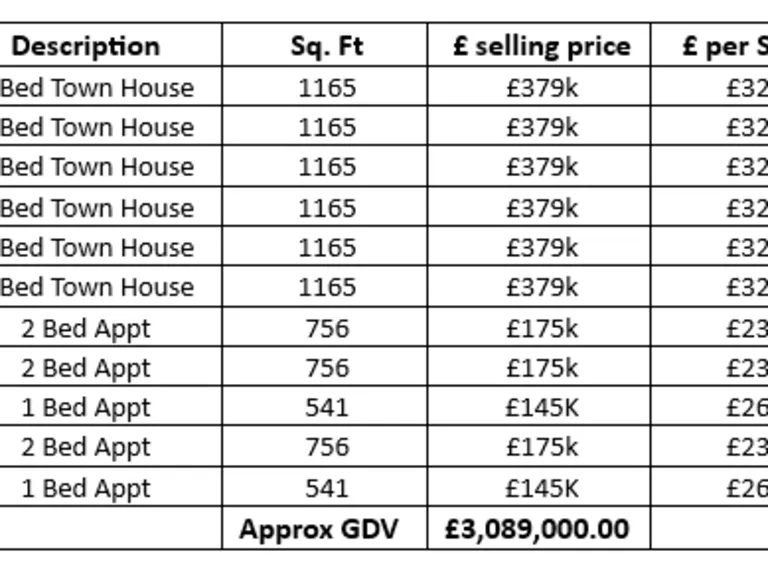Select the first £145K selling price cell
768x576 pixels.
tap(541, 408)
